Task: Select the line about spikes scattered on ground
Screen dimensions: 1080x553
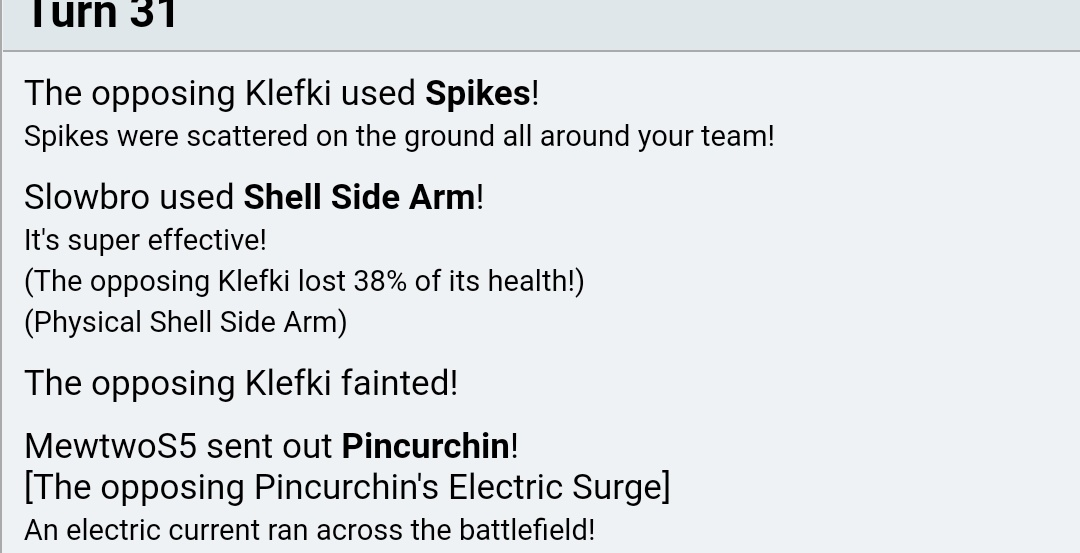Action: coord(398,136)
